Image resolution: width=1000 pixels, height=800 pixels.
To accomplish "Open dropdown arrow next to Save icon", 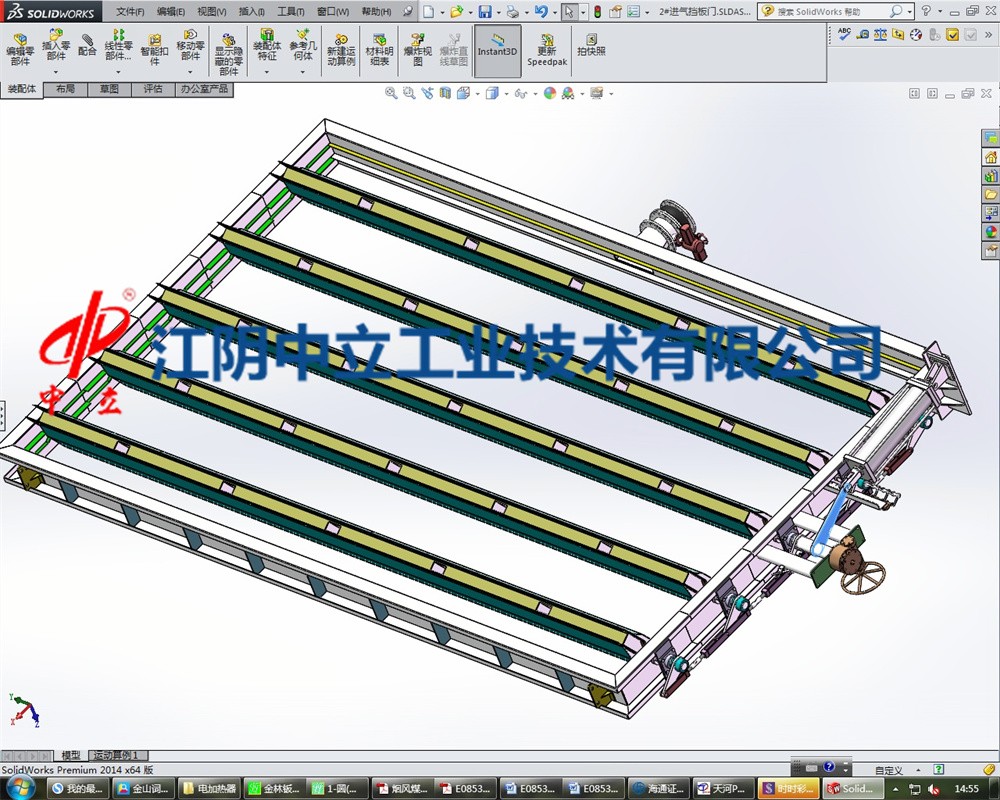I will pyautogui.click(x=497, y=12).
